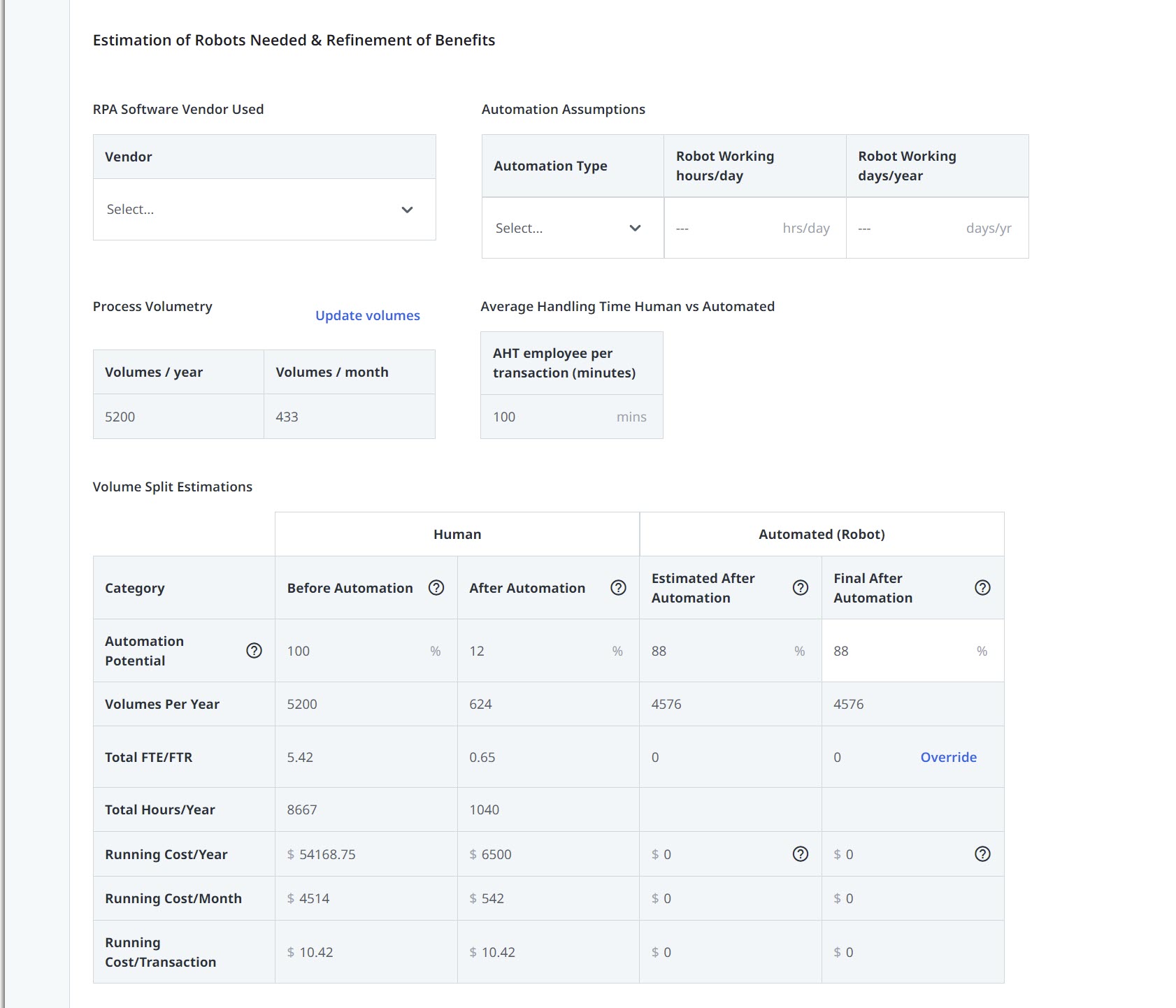Click help icon next to Automation Potential

[x=254, y=651]
